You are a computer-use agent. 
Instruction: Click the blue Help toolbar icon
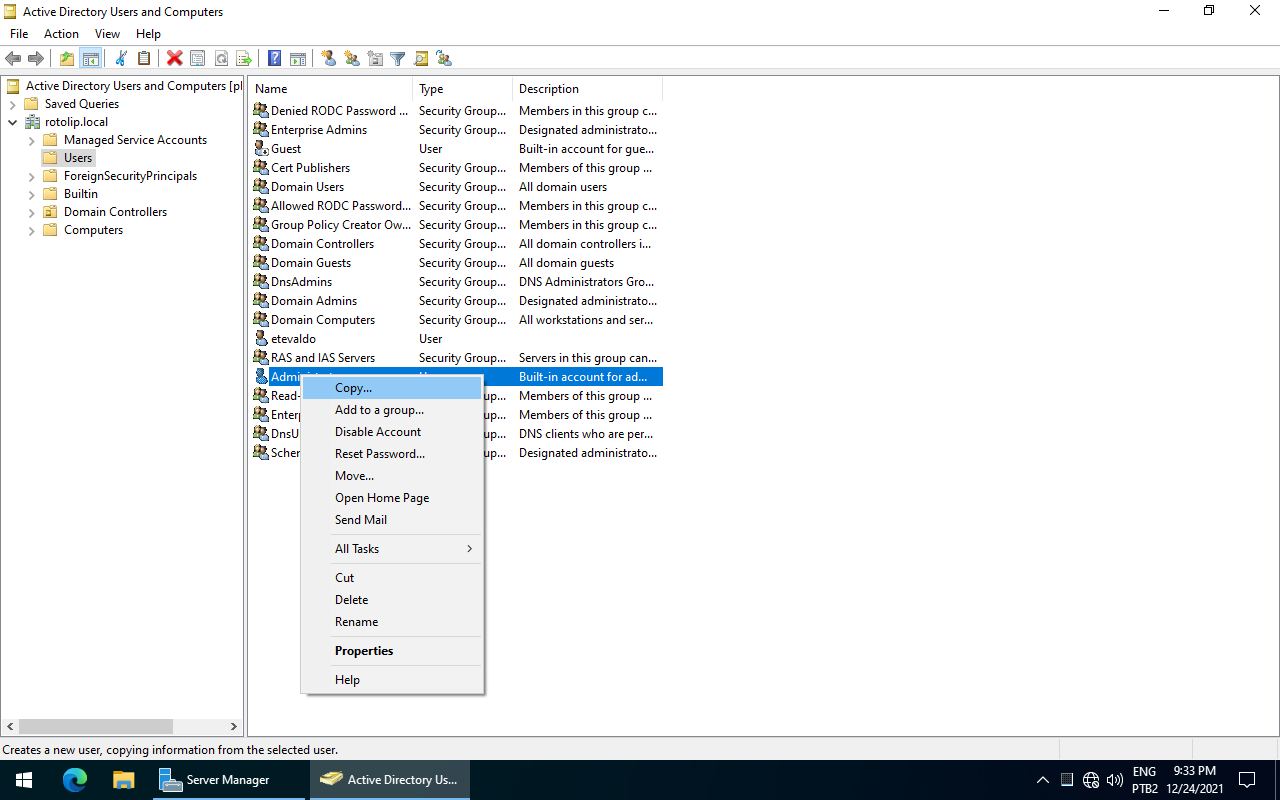[274, 59]
